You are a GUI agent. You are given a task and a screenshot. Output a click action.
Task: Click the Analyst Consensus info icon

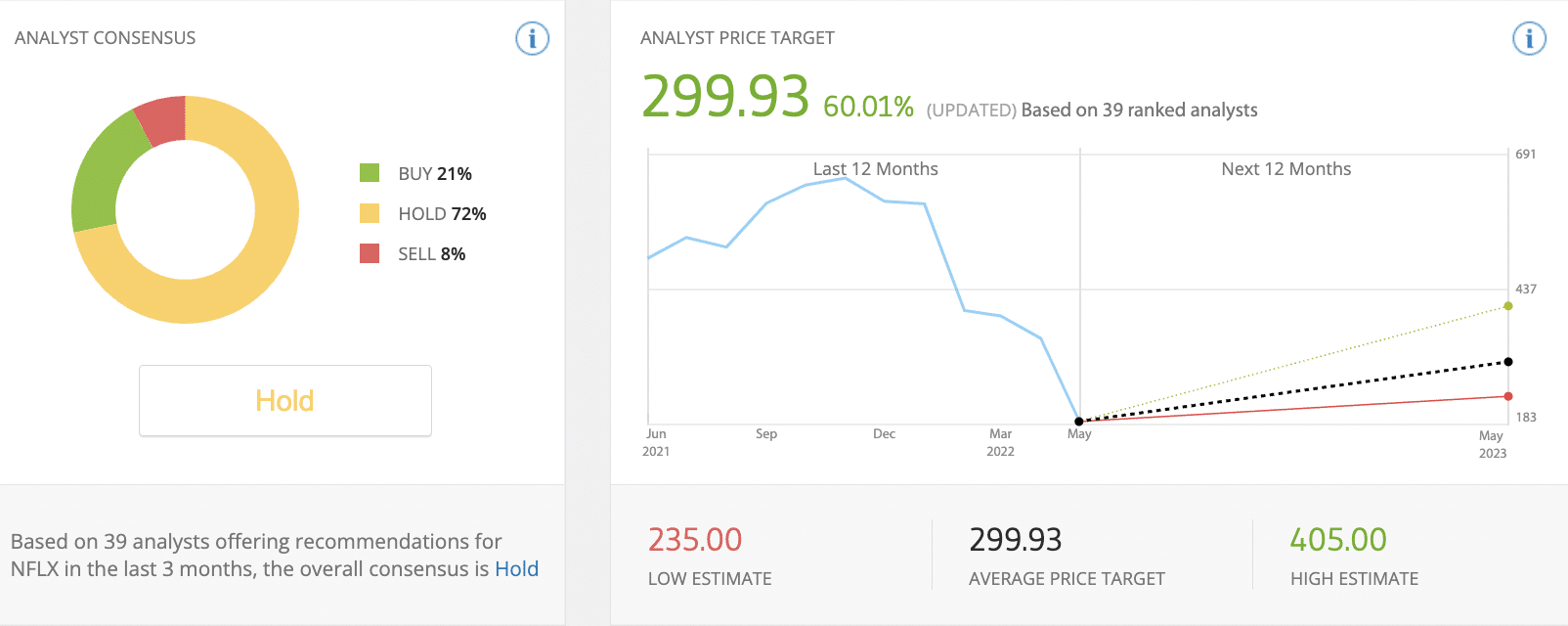click(x=532, y=39)
